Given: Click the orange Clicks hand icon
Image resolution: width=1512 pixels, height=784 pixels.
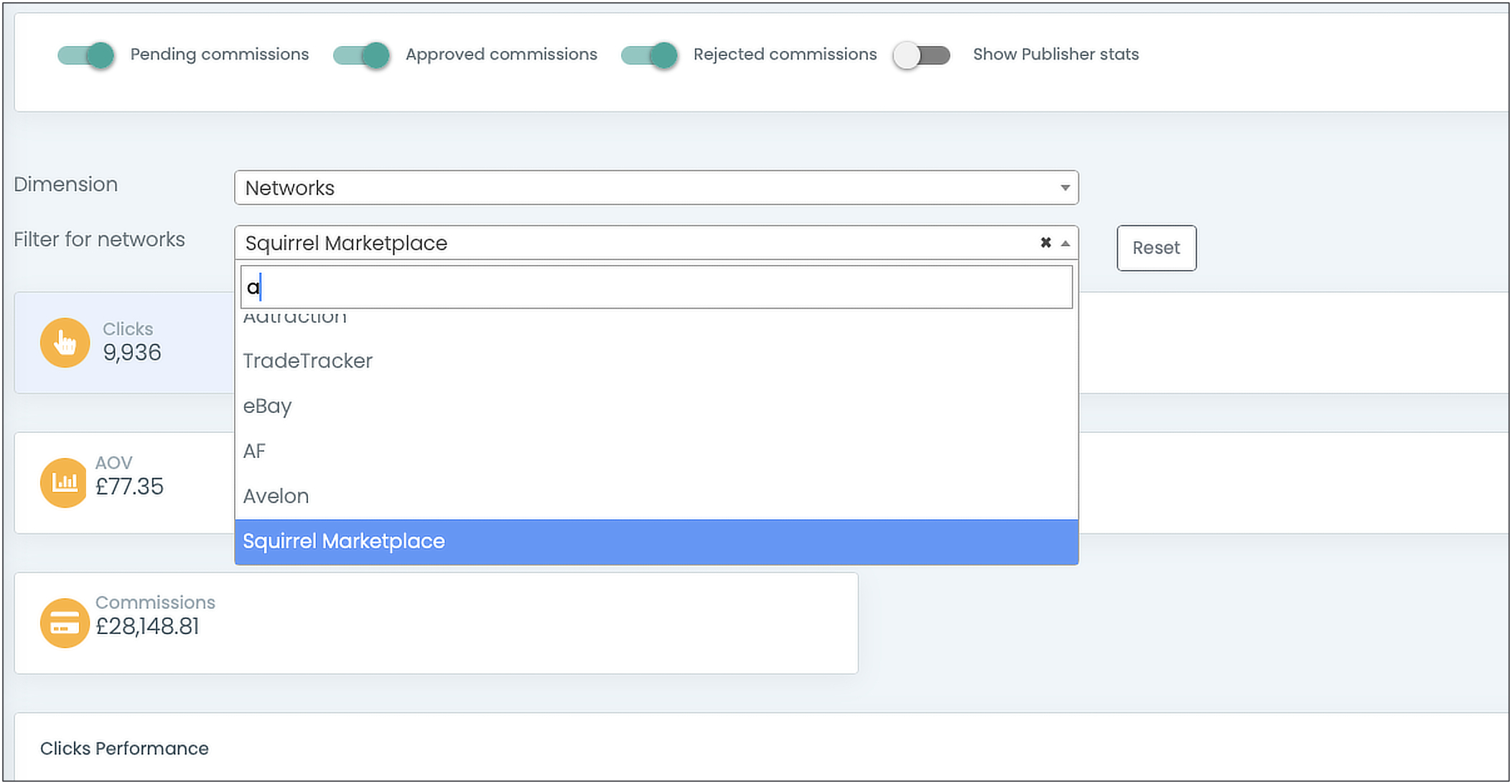Looking at the screenshot, I should (x=65, y=342).
